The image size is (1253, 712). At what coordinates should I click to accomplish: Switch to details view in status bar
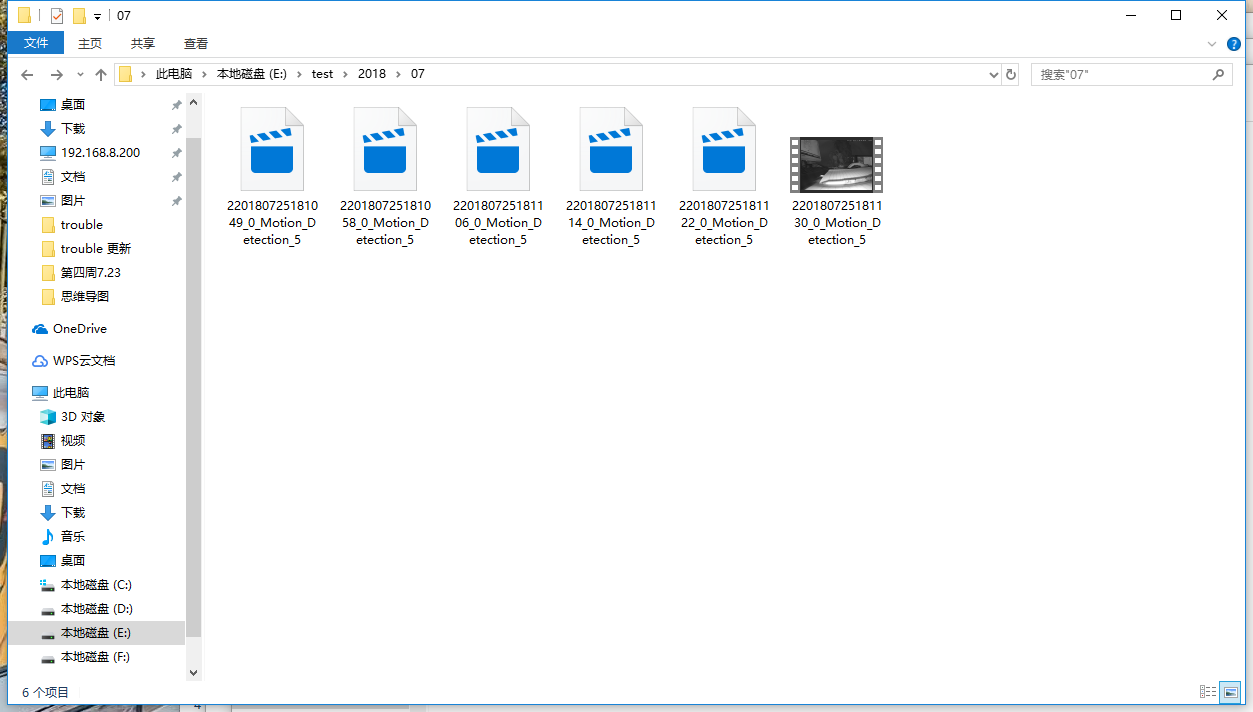1208,692
